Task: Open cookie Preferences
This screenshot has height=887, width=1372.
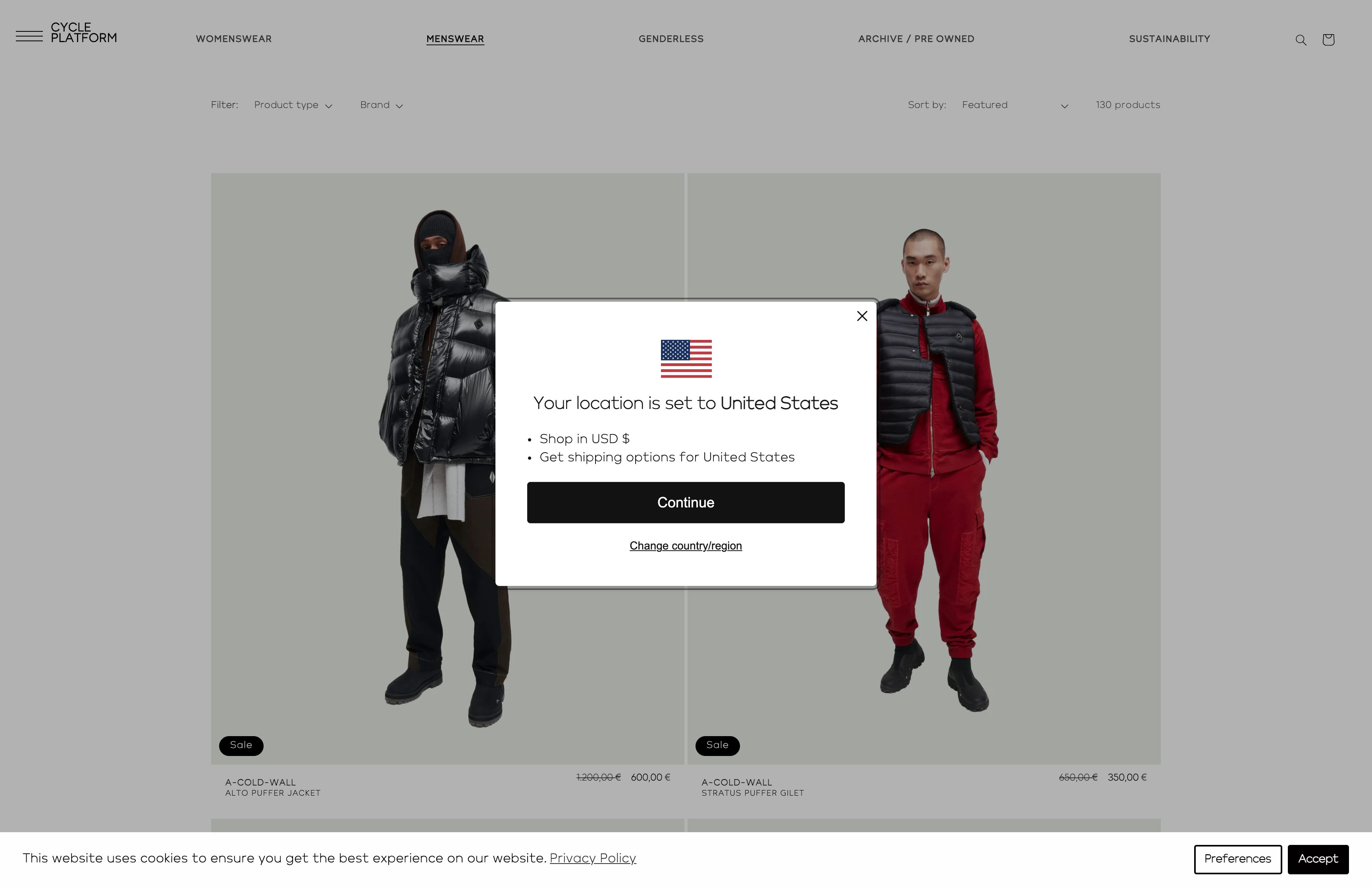Action: click(1237, 859)
